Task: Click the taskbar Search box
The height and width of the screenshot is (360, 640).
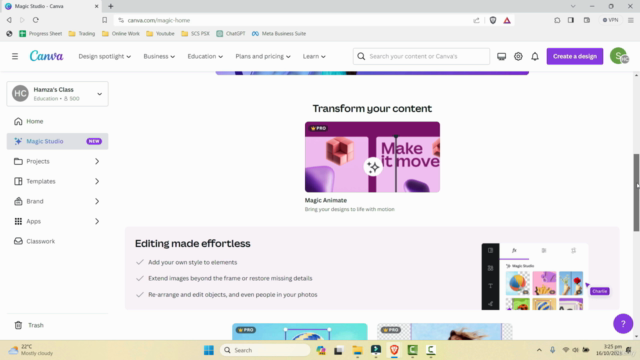Action: [265, 350]
